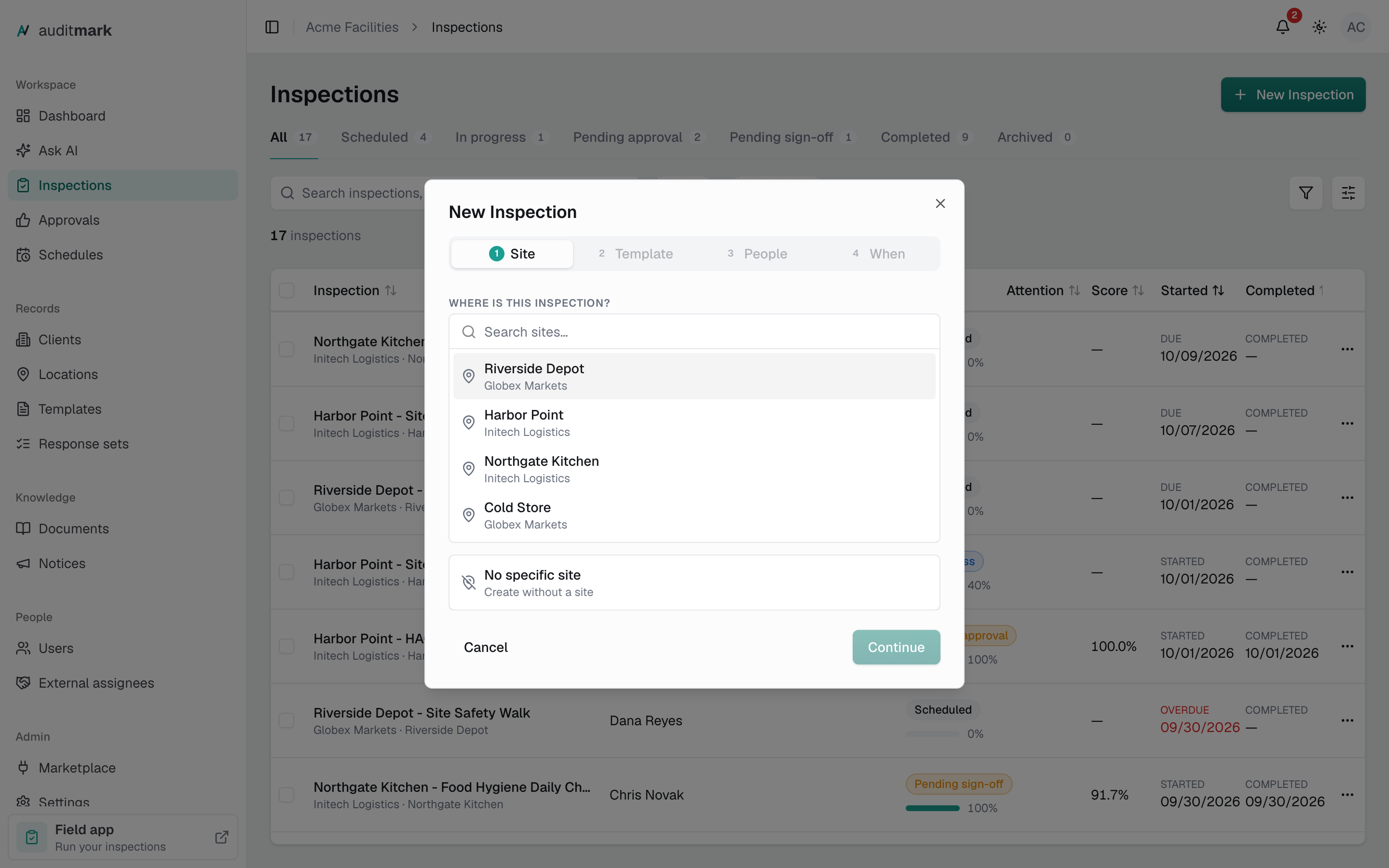The width and height of the screenshot is (1389, 868).
Task: Open External assignees in the sidebar
Action: [122, 682]
